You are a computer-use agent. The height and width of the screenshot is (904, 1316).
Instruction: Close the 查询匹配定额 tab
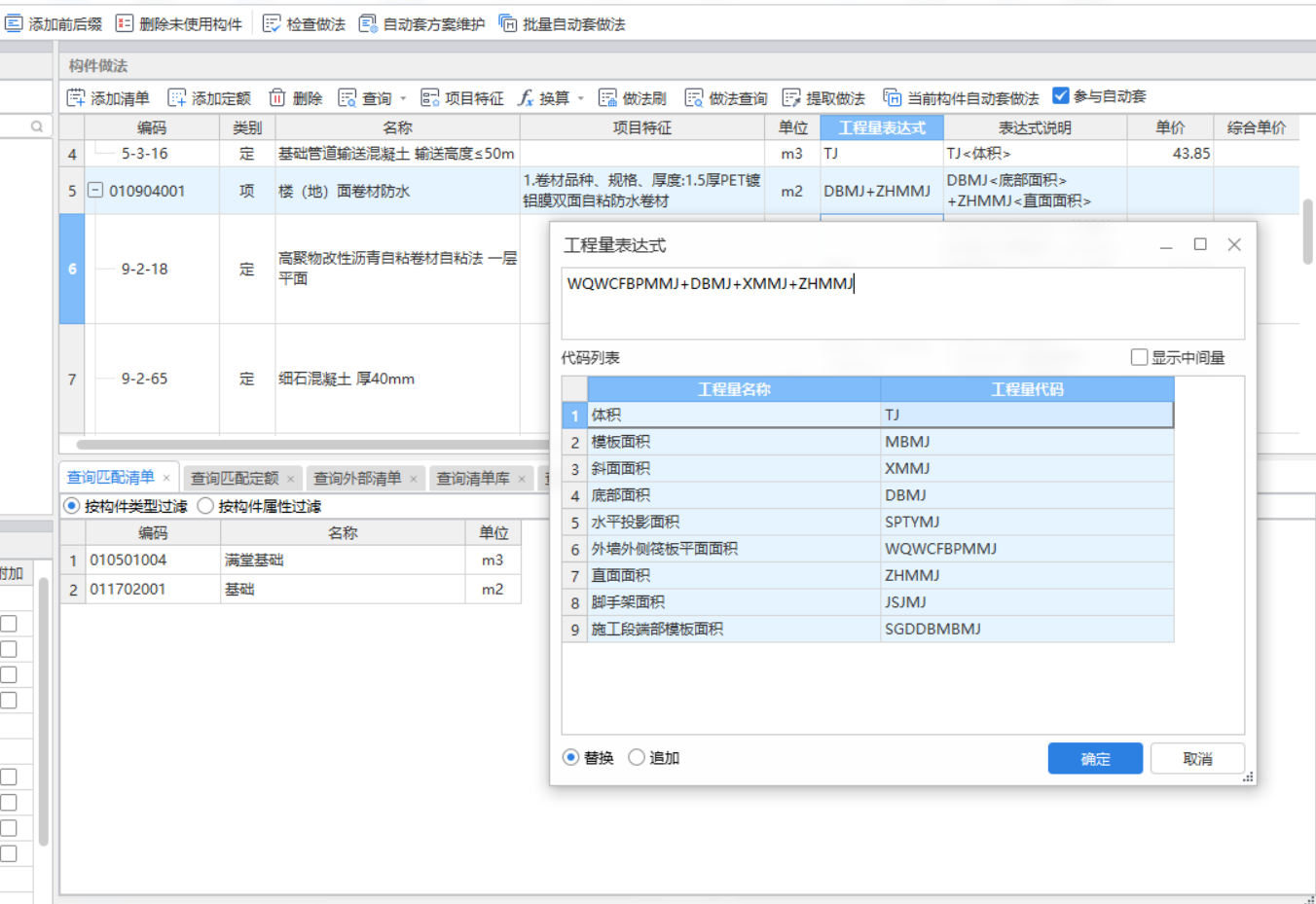[x=290, y=479]
